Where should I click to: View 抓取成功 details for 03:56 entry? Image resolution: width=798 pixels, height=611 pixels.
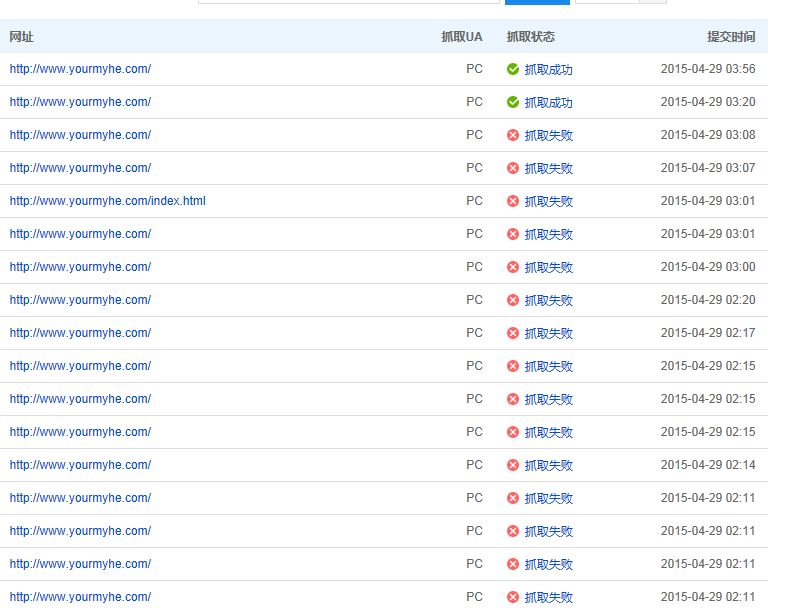tap(548, 70)
